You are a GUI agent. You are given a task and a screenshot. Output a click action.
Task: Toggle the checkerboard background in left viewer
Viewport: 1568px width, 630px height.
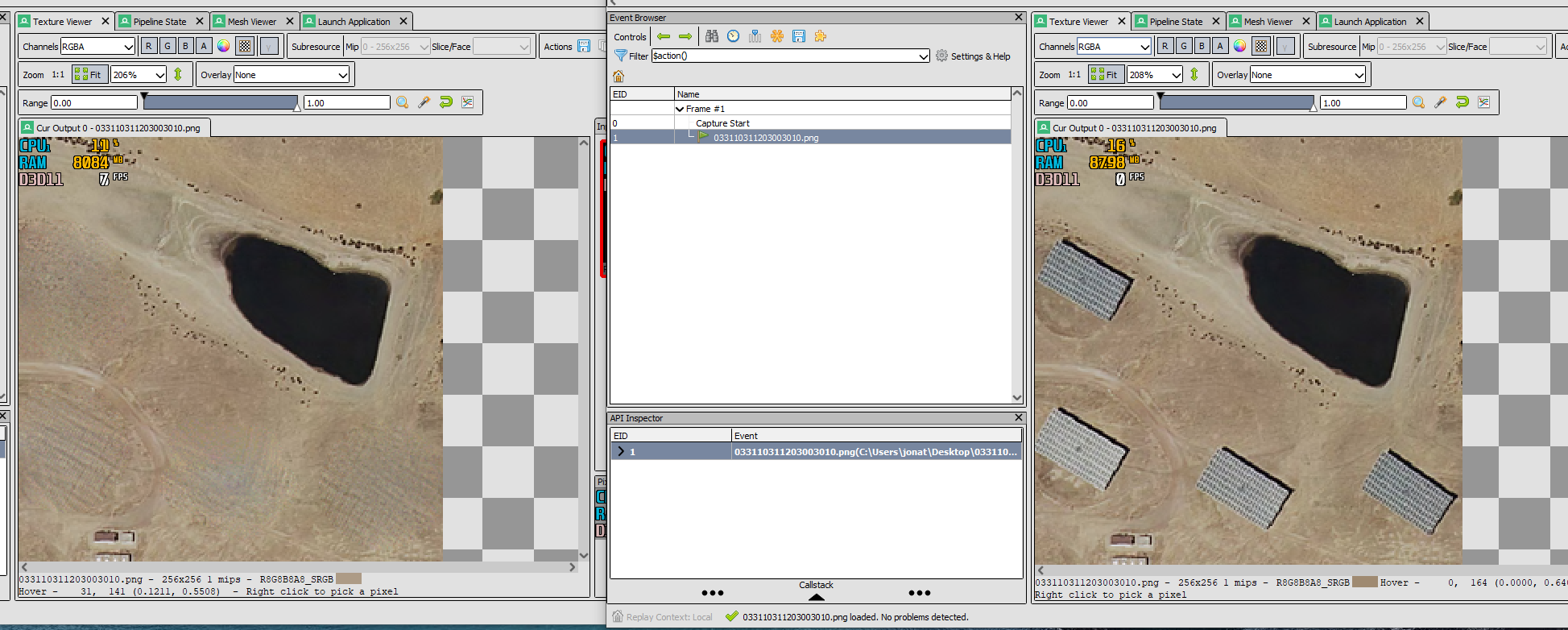click(246, 46)
